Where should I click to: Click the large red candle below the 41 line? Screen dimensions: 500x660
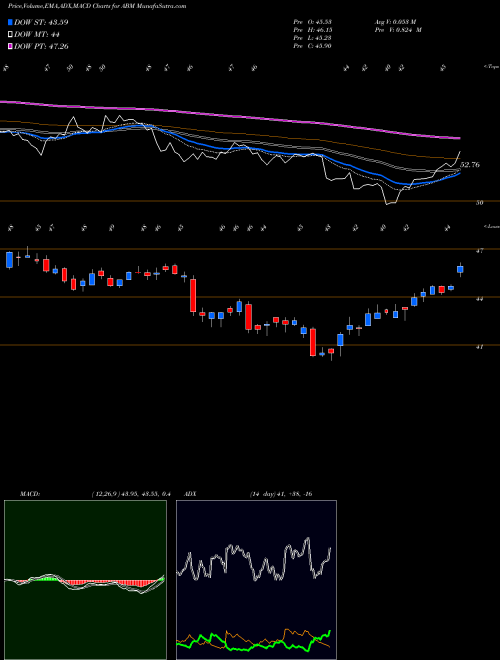[313, 342]
